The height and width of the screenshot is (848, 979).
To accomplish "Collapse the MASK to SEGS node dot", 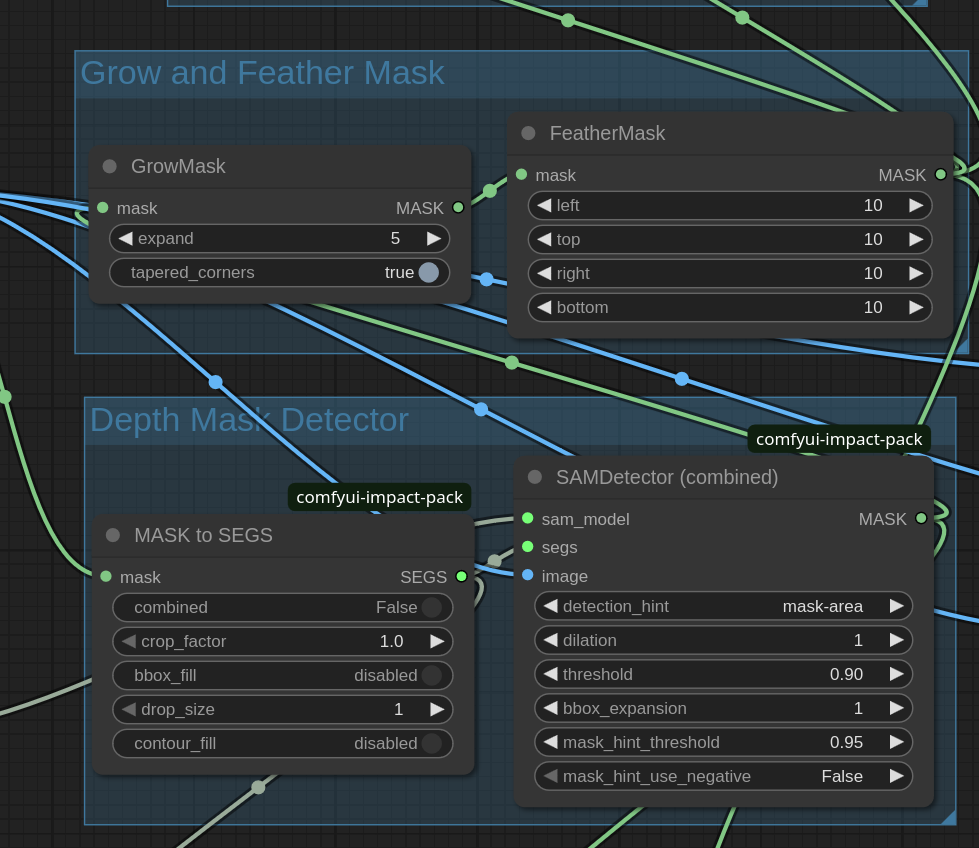I will coord(113,535).
